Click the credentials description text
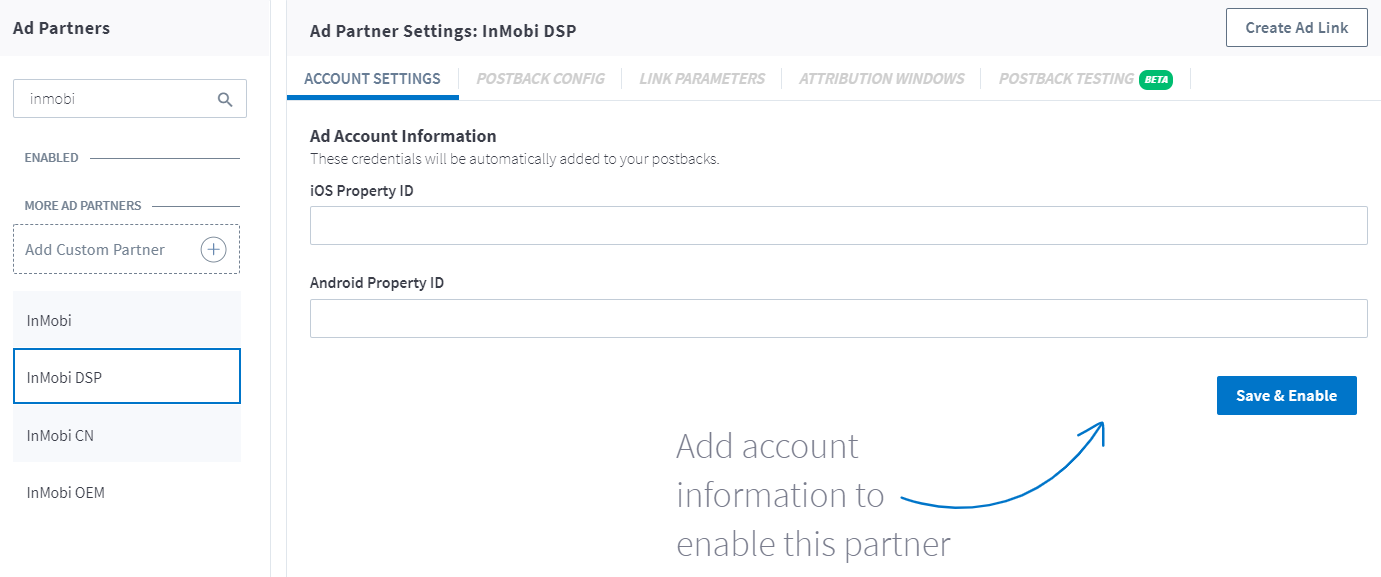1381x577 pixels. point(515,159)
